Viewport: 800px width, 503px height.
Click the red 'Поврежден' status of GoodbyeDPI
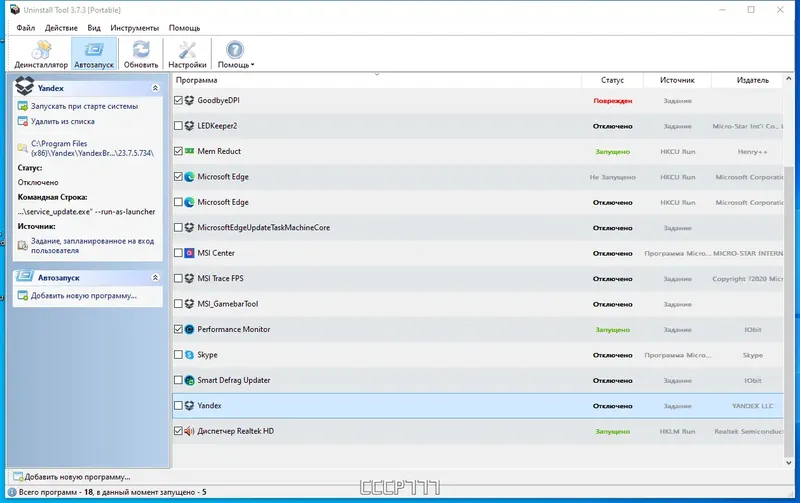[x=613, y=101]
